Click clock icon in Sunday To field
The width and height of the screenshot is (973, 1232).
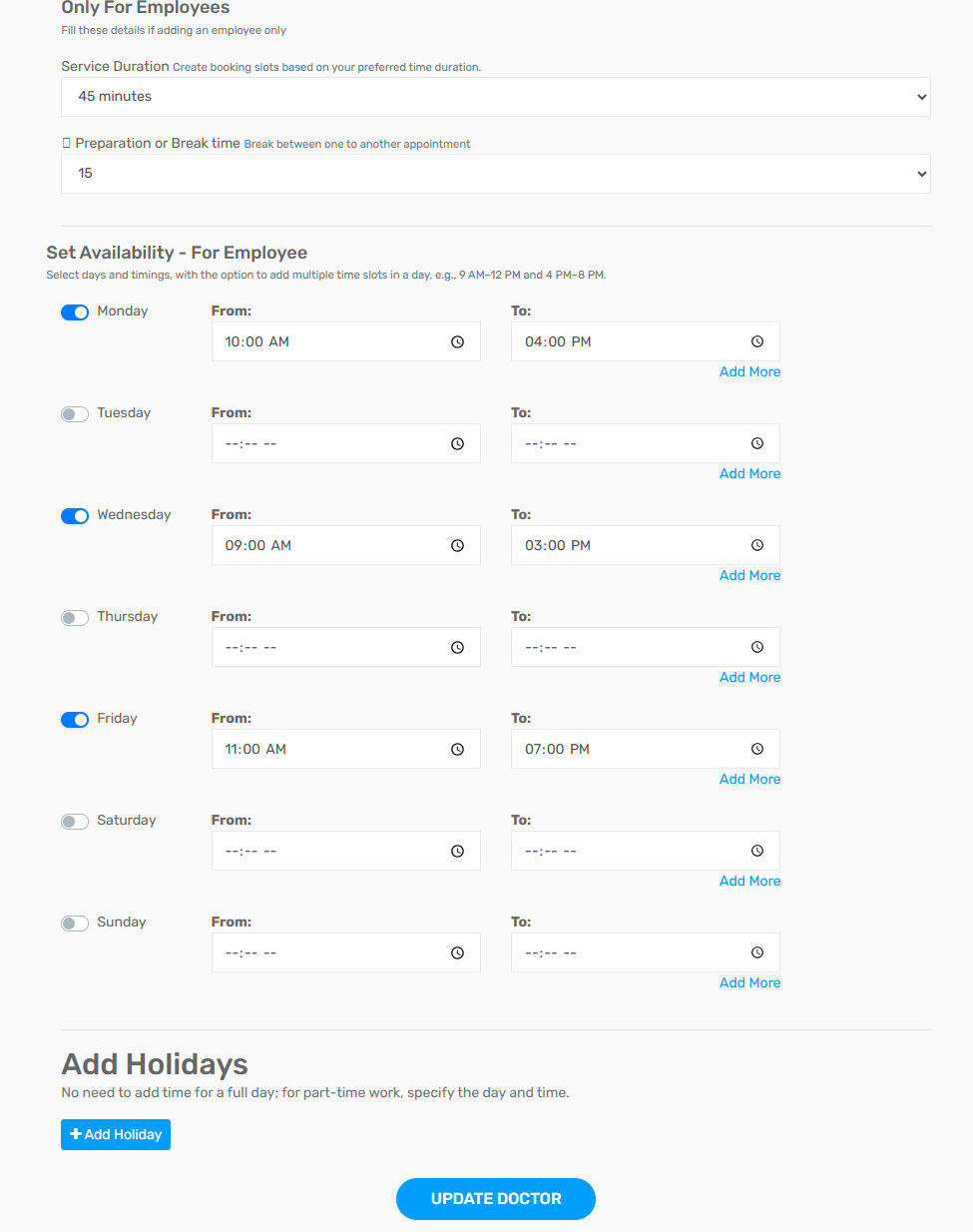click(757, 953)
